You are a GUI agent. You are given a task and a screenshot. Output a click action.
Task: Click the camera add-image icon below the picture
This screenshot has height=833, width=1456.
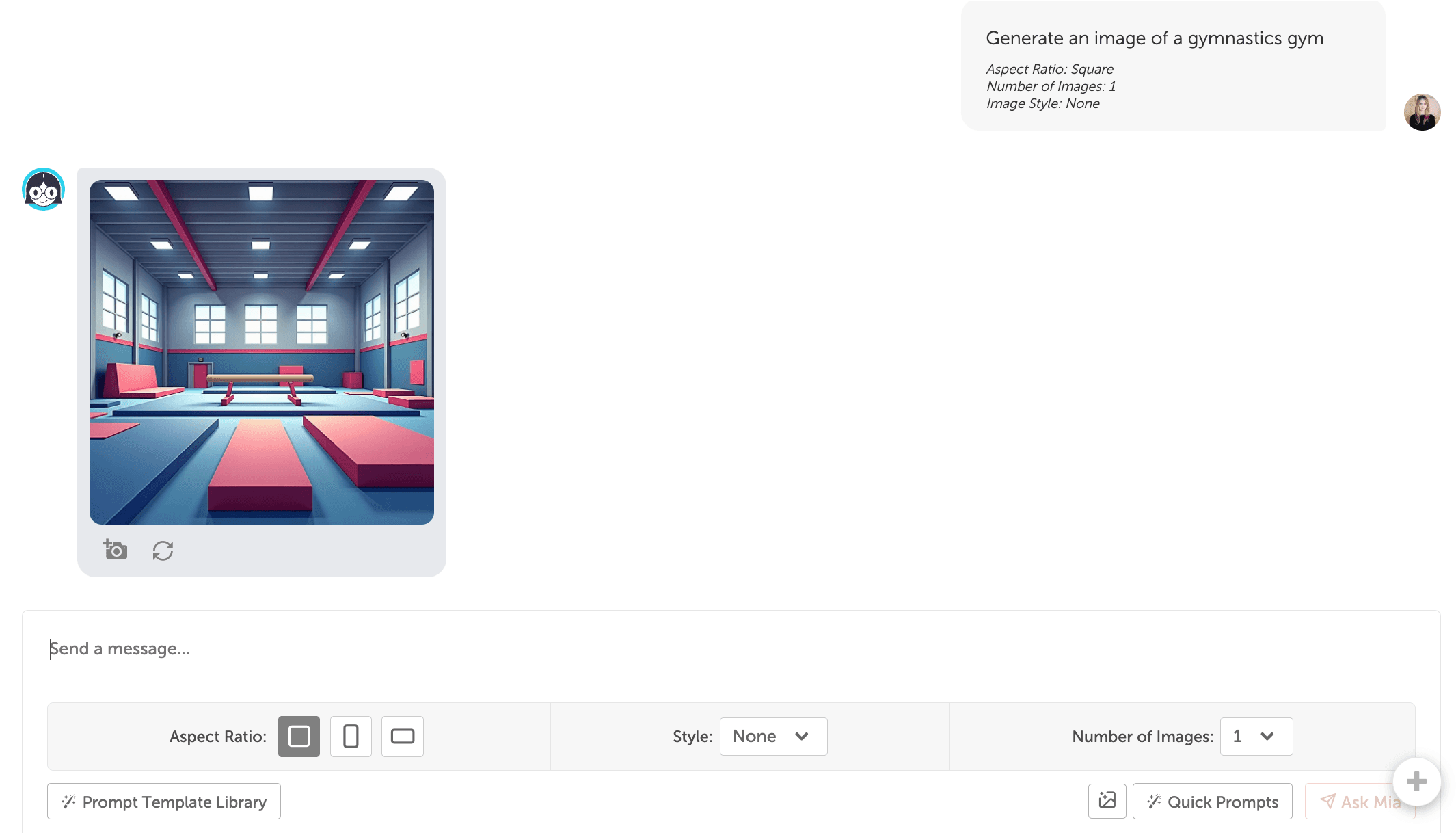tap(115, 549)
